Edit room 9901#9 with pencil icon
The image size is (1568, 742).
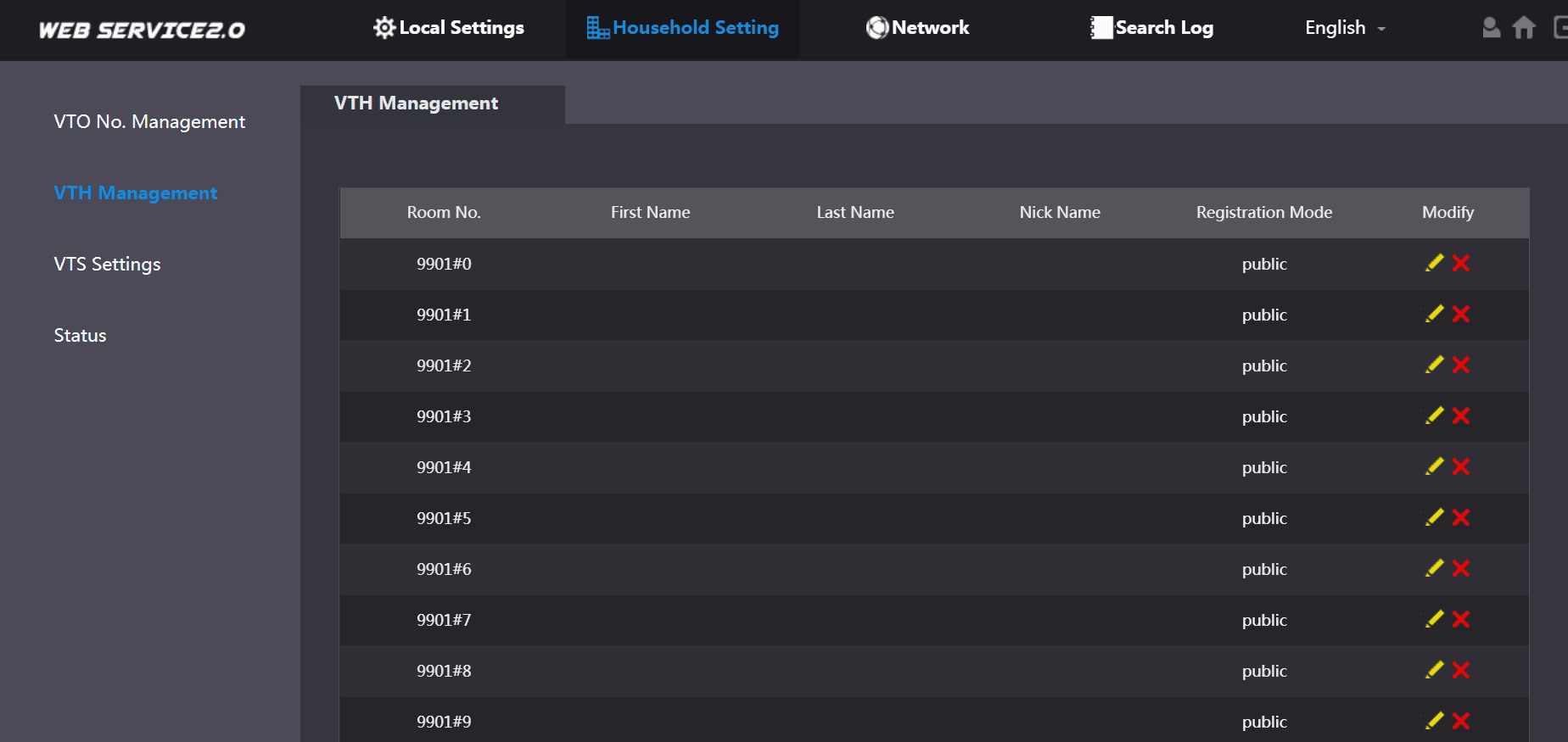(1434, 721)
